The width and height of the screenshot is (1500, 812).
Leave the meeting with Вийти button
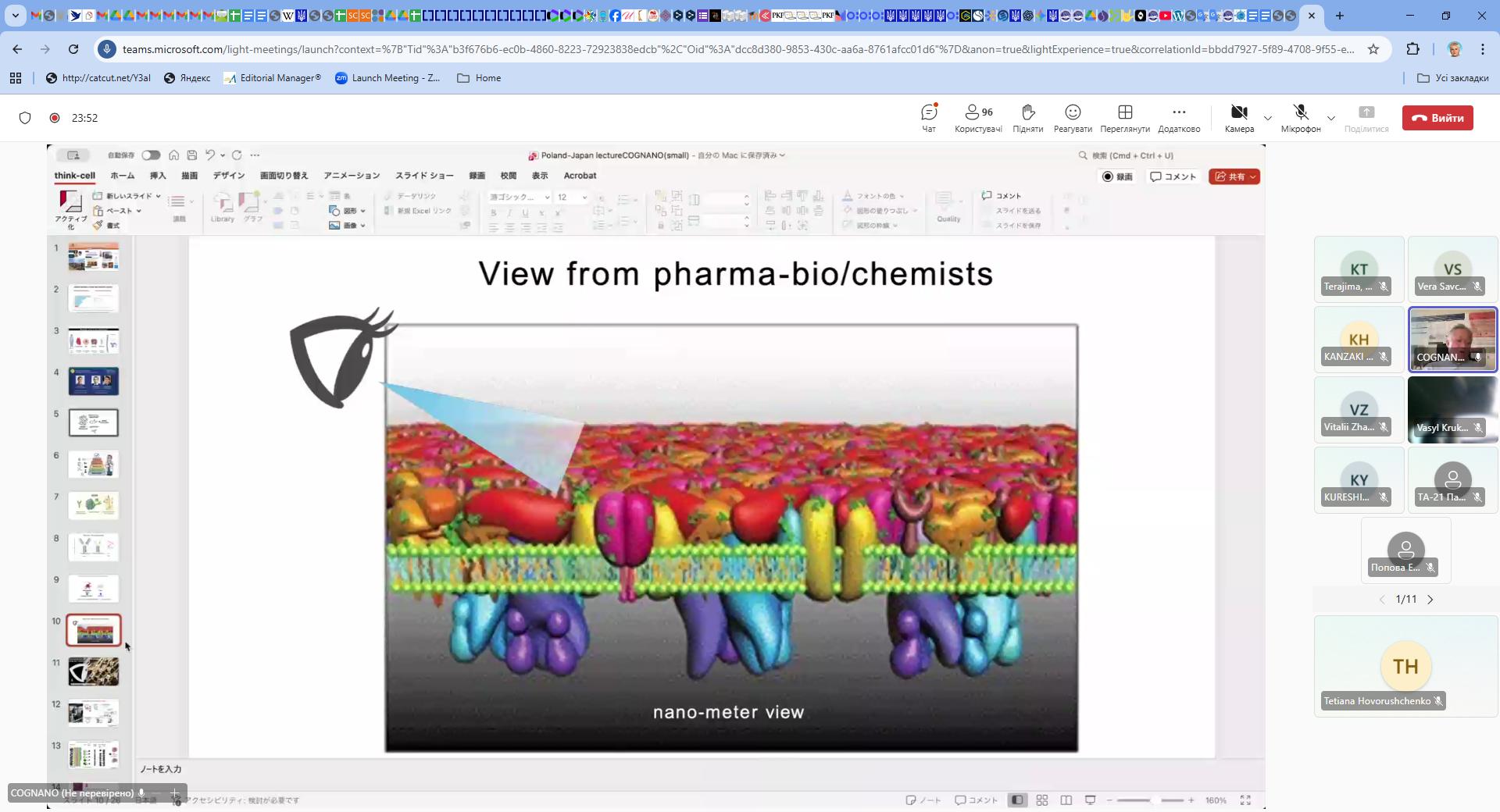[1437, 118]
